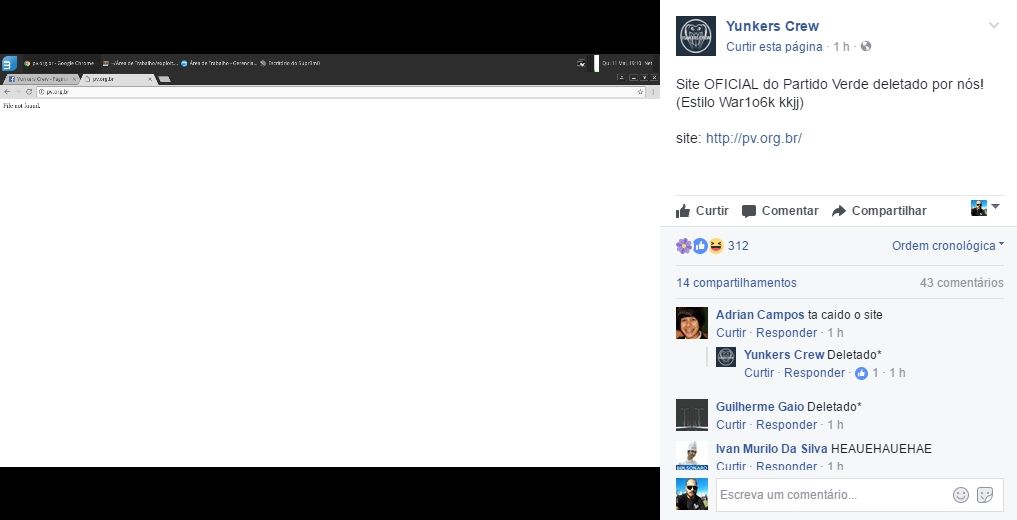The width and height of the screenshot is (1017, 520).
Task: Open the Ordem cronológica sort dropdown
Action: (948, 246)
